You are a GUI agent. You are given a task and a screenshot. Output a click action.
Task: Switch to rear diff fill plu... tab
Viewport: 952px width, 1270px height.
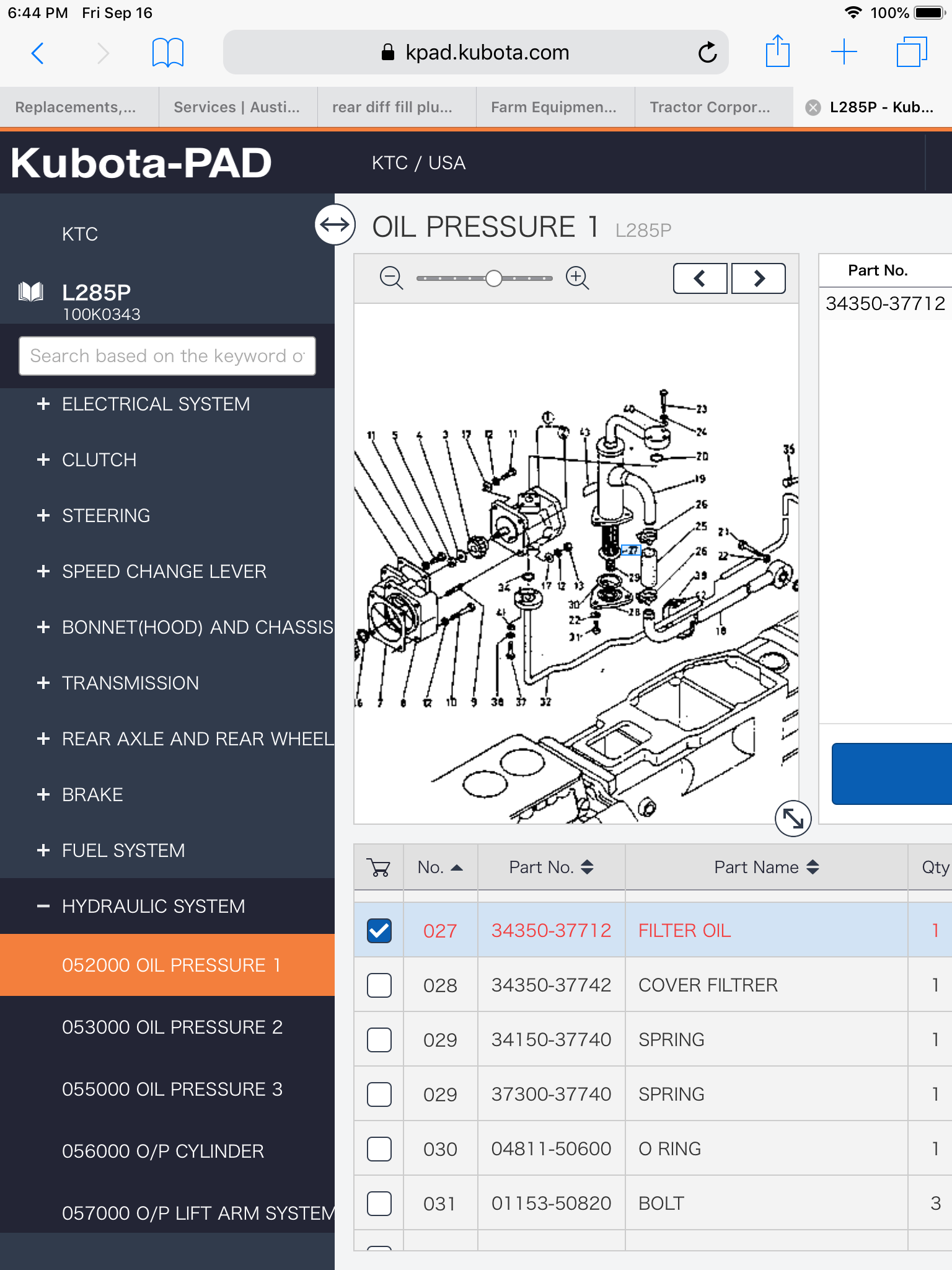397,107
